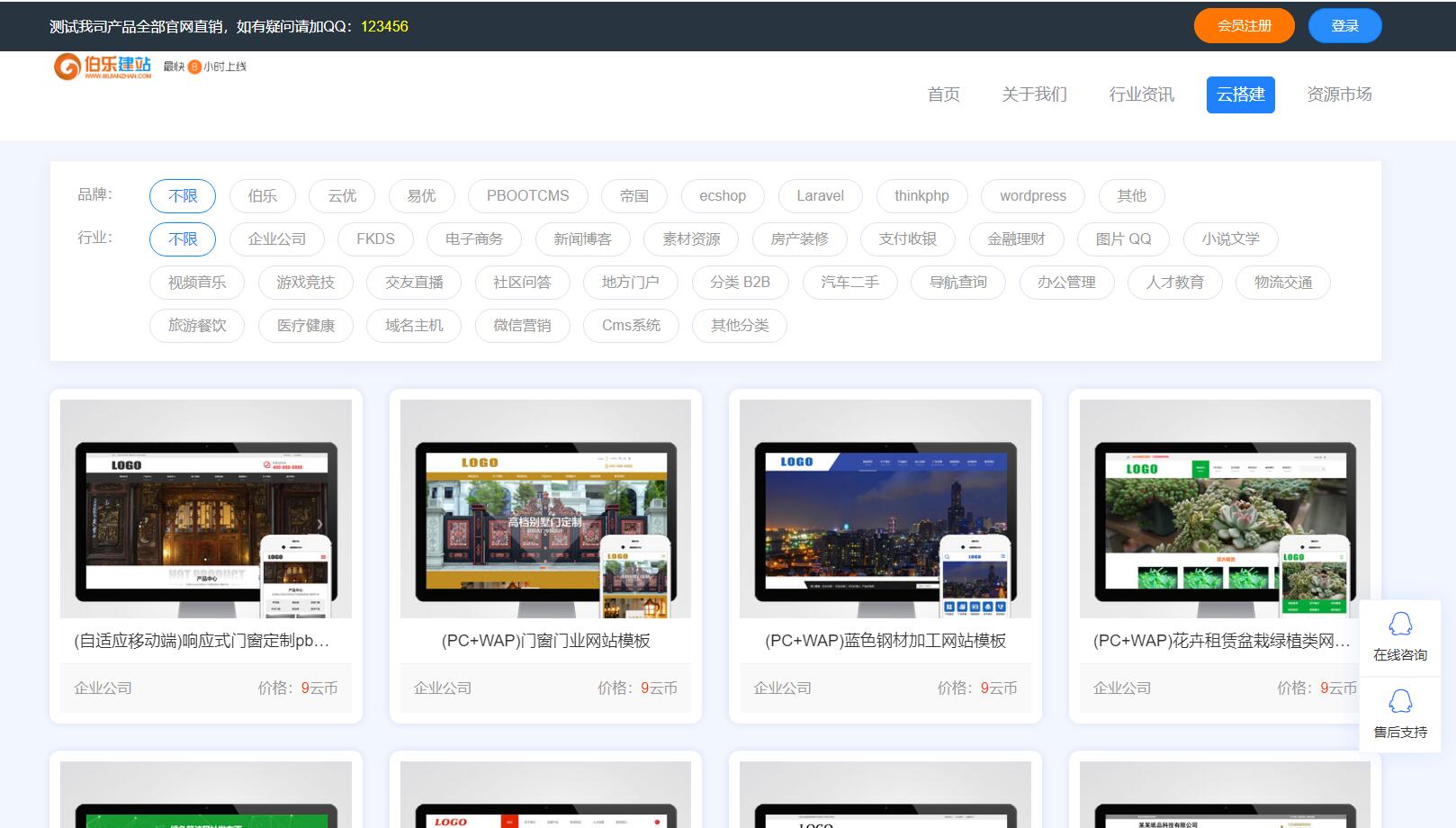
Task: Go to 首页 in navigation
Action: coord(943,94)
